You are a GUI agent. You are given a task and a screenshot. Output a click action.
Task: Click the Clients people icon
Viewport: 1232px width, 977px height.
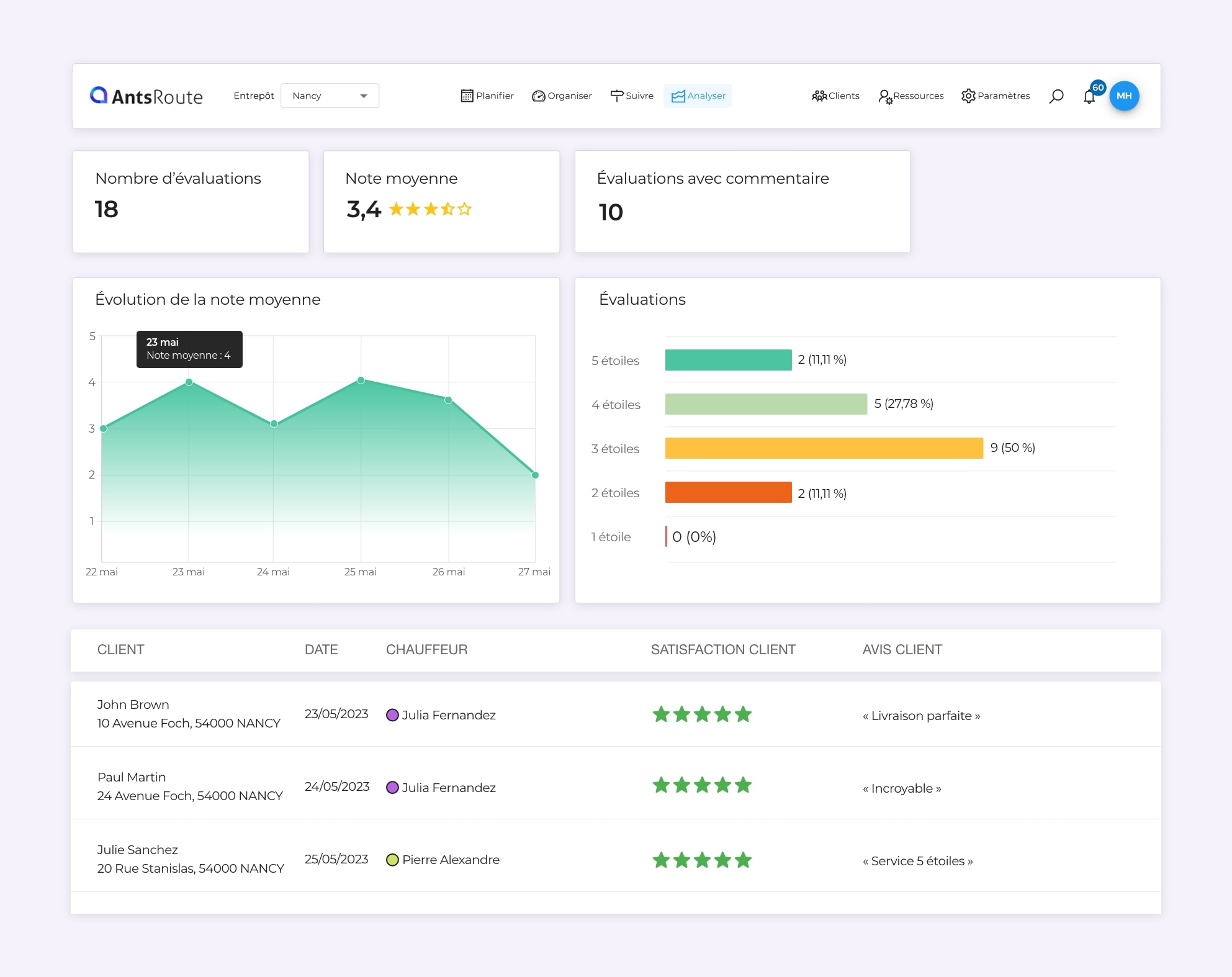coord(819,96)
